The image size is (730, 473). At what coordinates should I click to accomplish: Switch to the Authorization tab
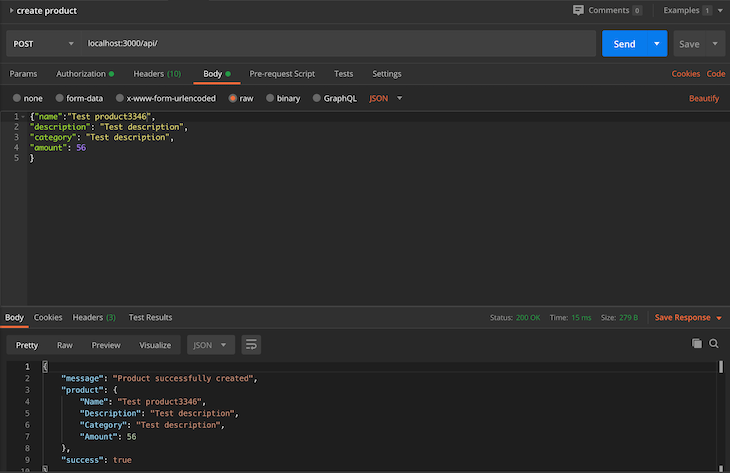pyautogui.click(x=85, y=74)
